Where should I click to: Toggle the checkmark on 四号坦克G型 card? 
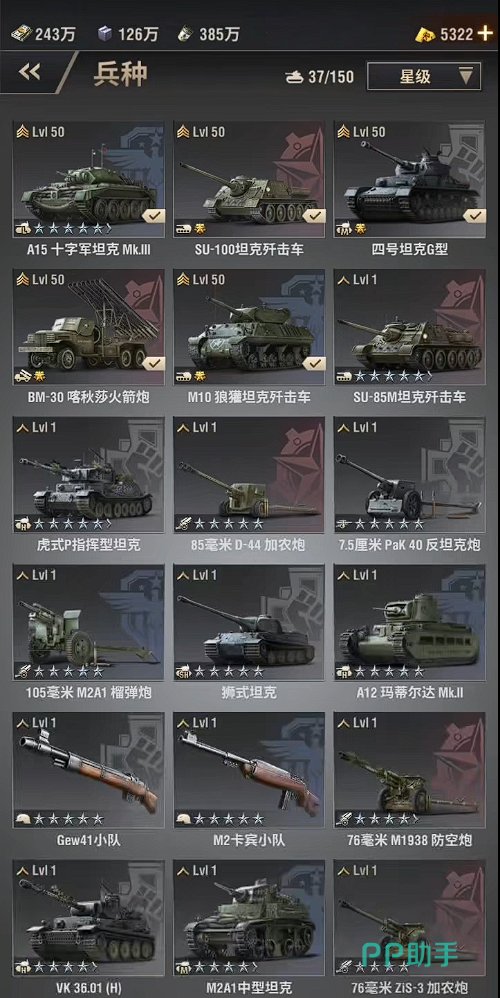473,216
